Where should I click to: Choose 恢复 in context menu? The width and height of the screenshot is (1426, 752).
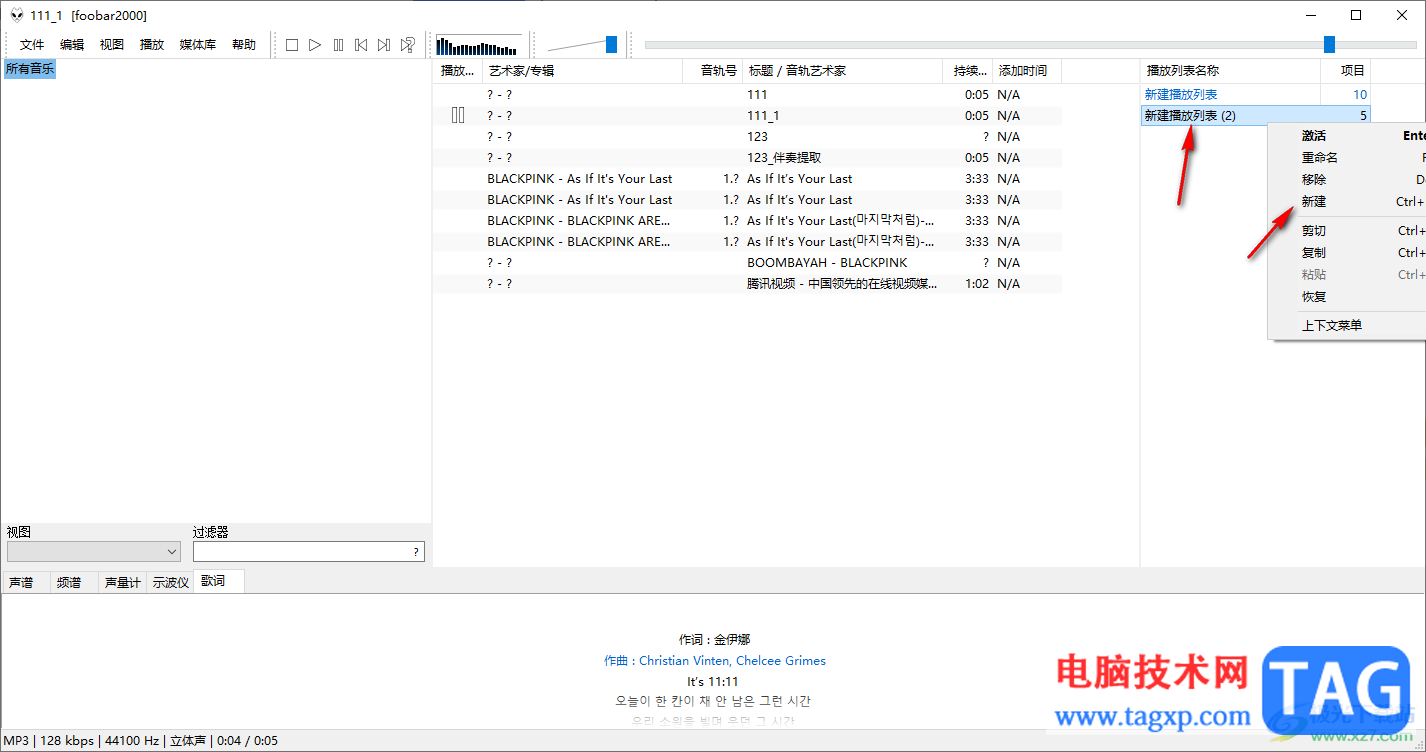[x=1347, y=297]
